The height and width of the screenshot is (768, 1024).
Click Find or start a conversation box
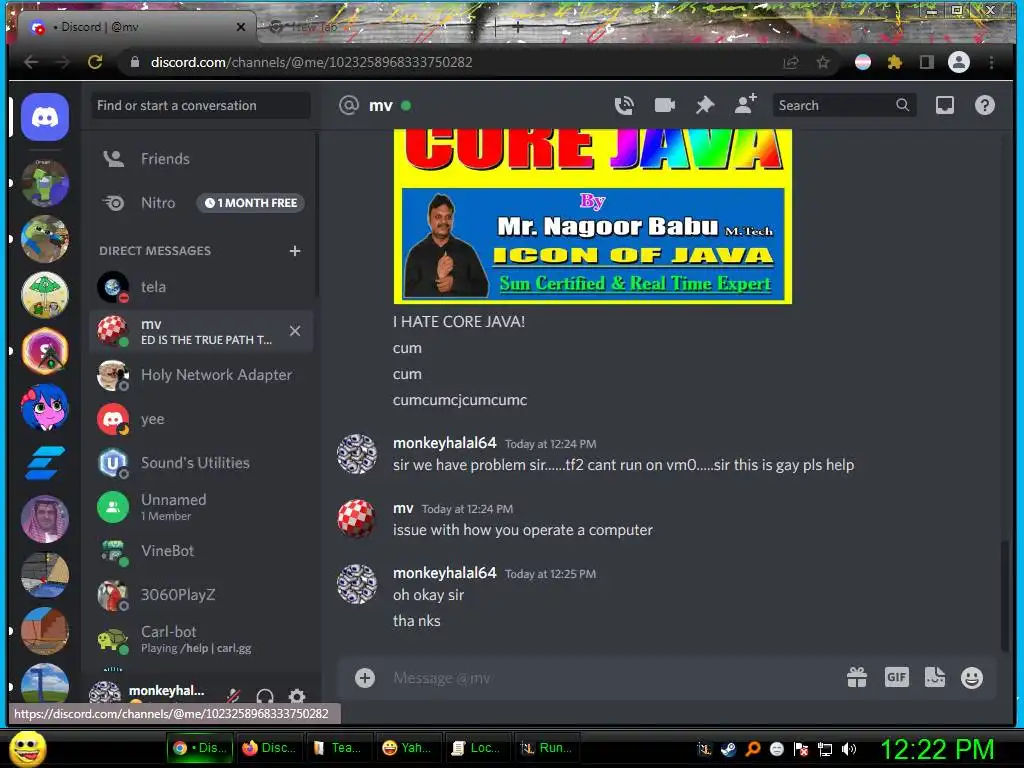point(200,105)
